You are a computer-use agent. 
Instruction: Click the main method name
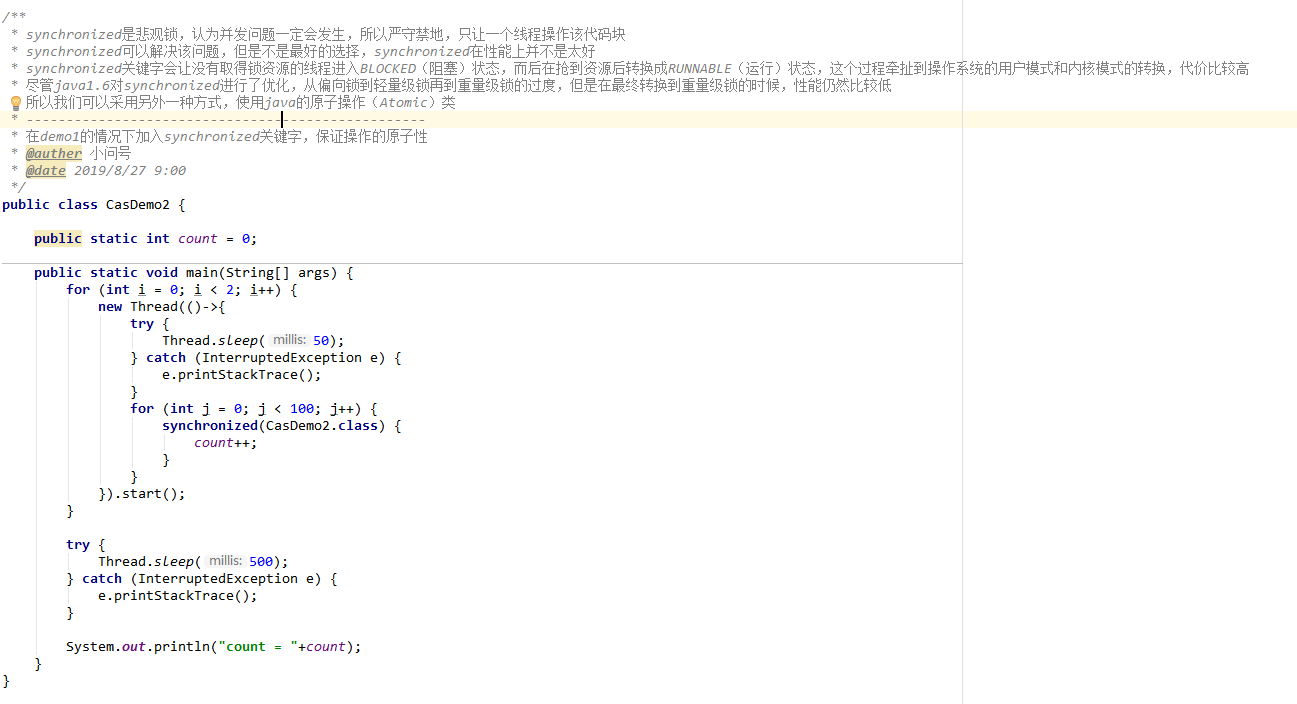202,272
